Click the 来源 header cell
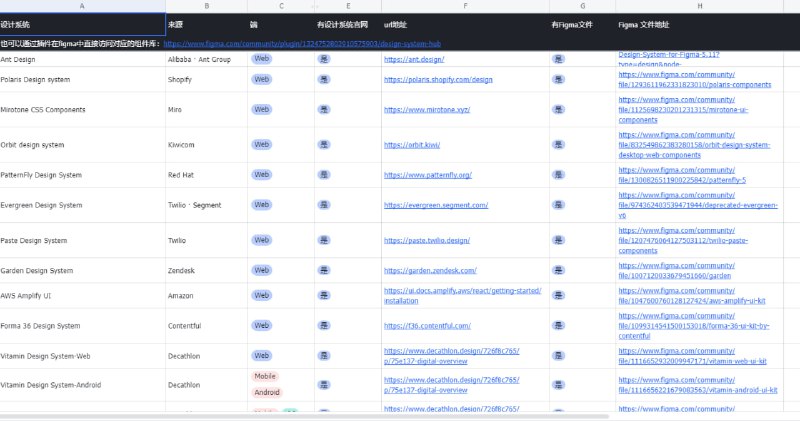Image resolution: width=800 pixels, height=421 pixels. (x=206, y=24)
